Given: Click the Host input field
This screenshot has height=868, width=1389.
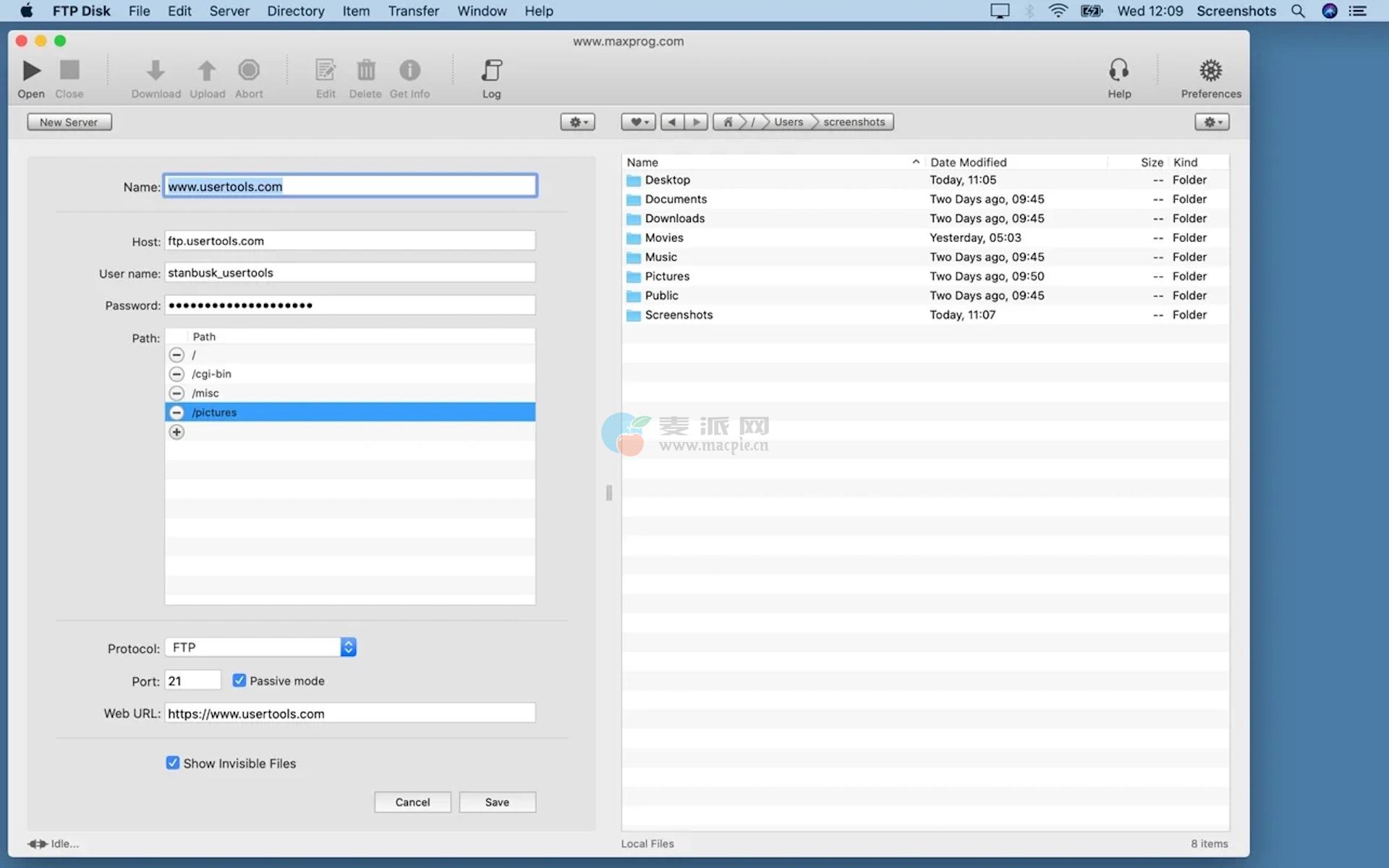Looking at the screenshot, I should pyautogui.click(x=349, y=241).
